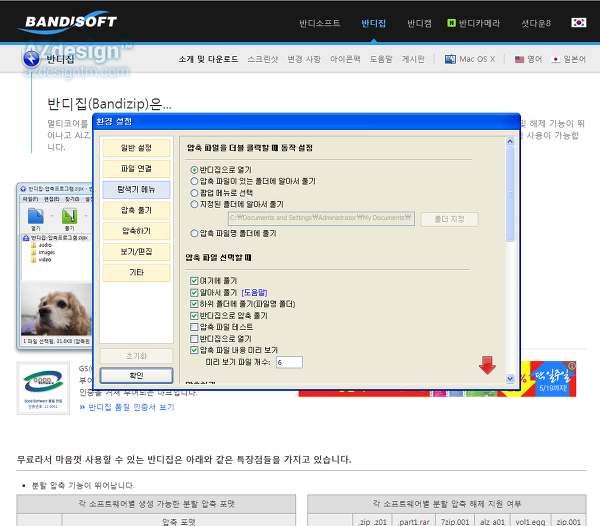Open 파일 연결 settings tab
The width and height of the screenshot is (600, 526).
click(136, 168)
